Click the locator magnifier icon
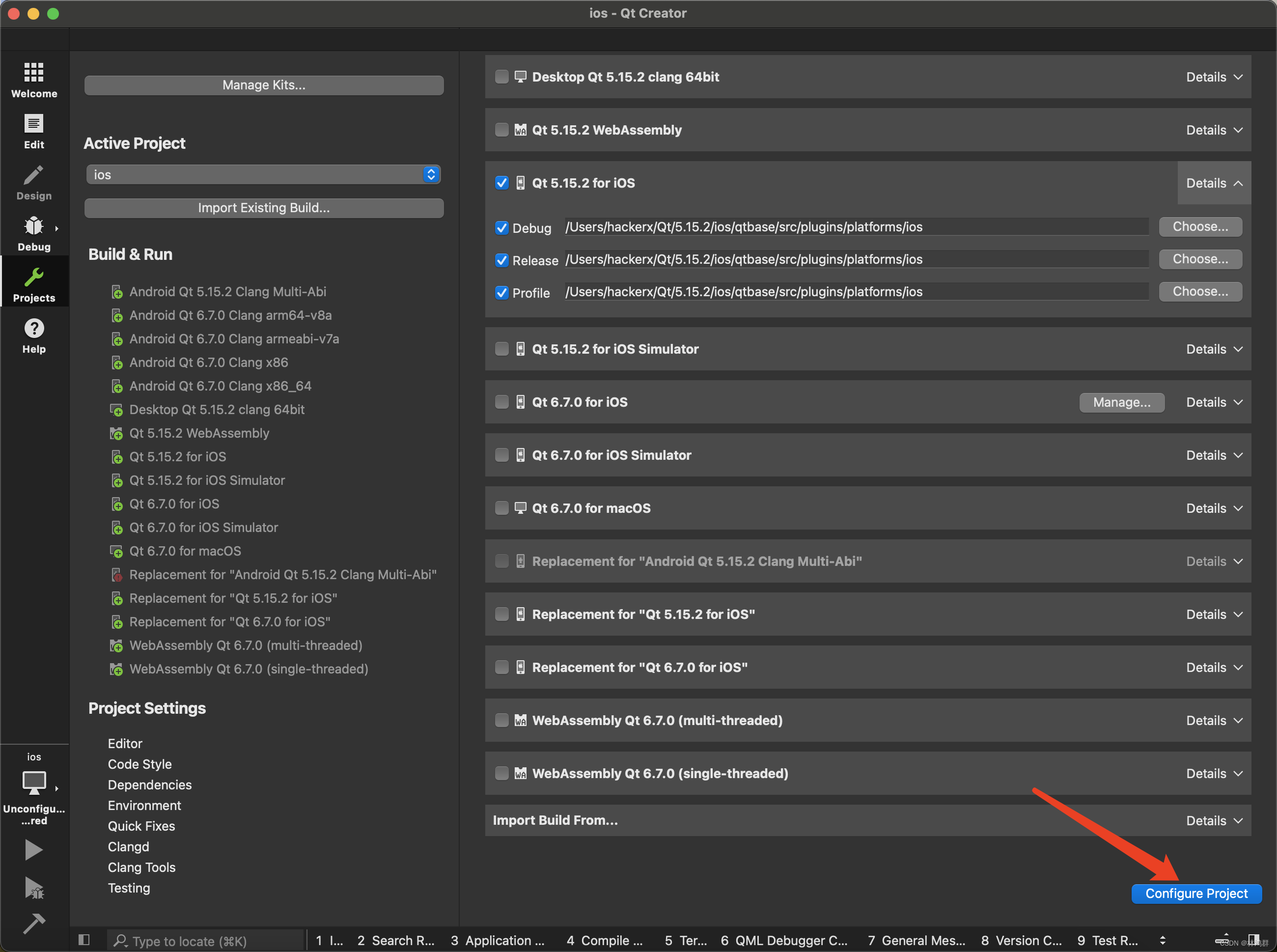The width and height of the screenshot is (1277, 952). pos(120,941)
